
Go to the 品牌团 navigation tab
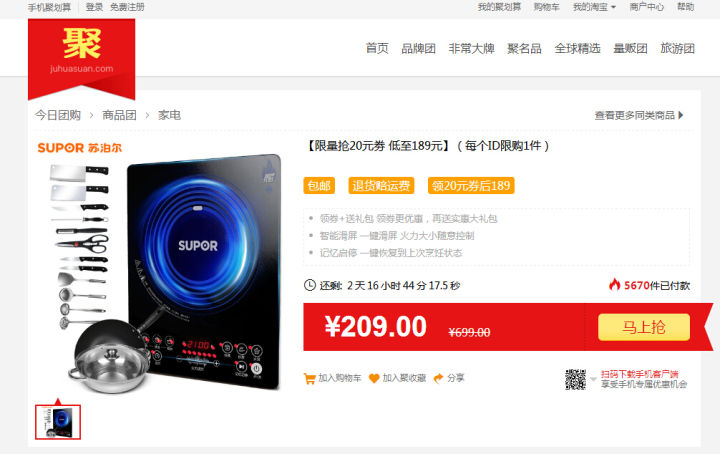[x=418, y=49]
